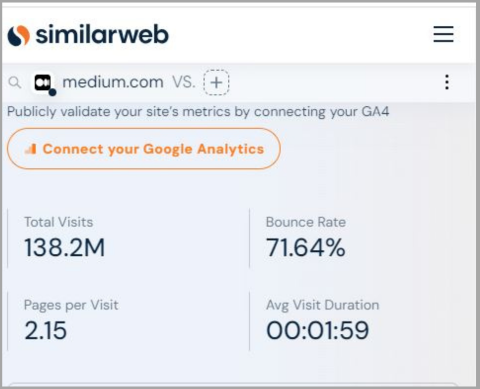The height and width of the screenshot is (389, 480).
Task: Click the Bounce Rate label
Action: point(306,222)
